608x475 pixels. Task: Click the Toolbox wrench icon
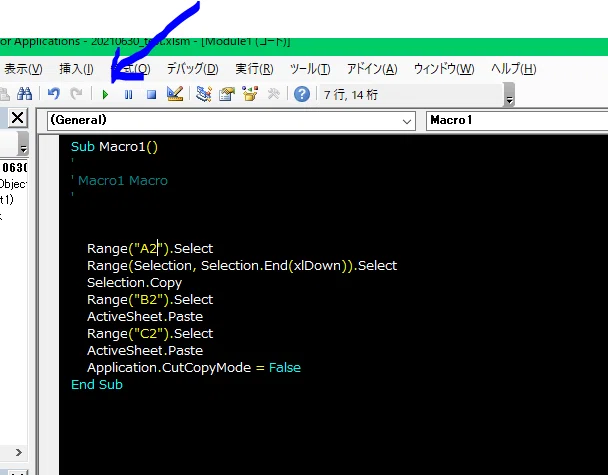[x=274, y=94]
